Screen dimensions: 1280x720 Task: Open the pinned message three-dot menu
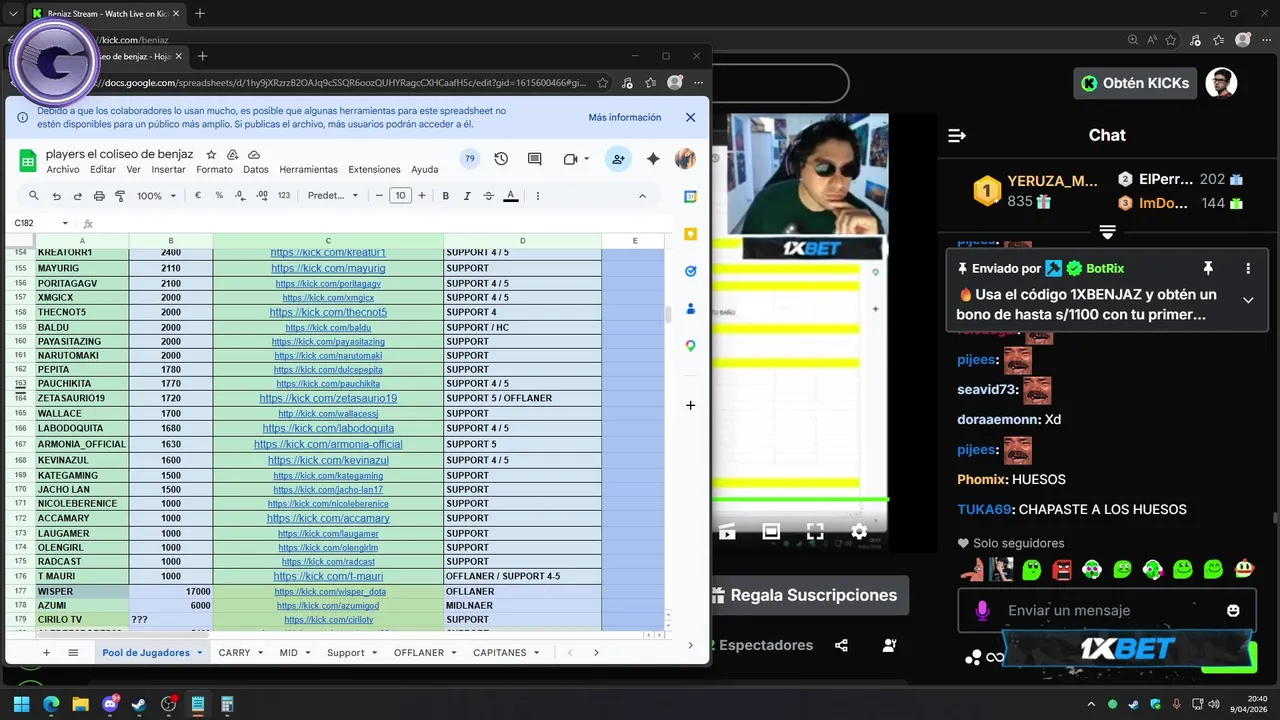click(1248, 268)
